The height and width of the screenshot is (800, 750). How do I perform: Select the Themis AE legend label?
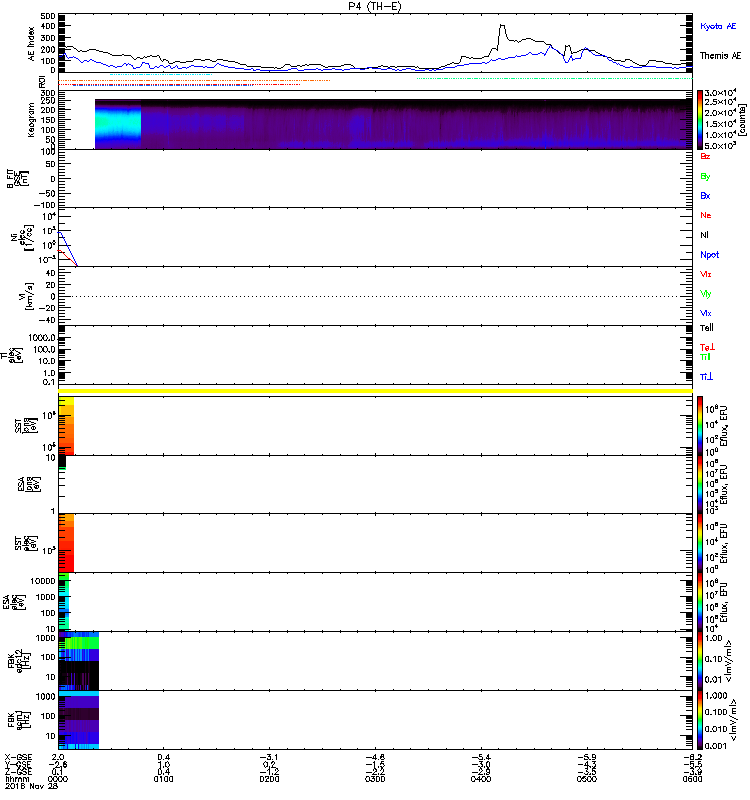[720, 56]
